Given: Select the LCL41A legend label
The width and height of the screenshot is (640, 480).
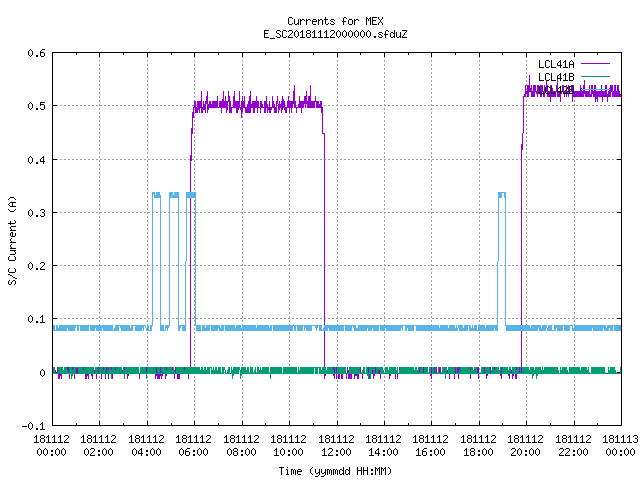Looking at the screenshot, I should click(x=556, y=64).
